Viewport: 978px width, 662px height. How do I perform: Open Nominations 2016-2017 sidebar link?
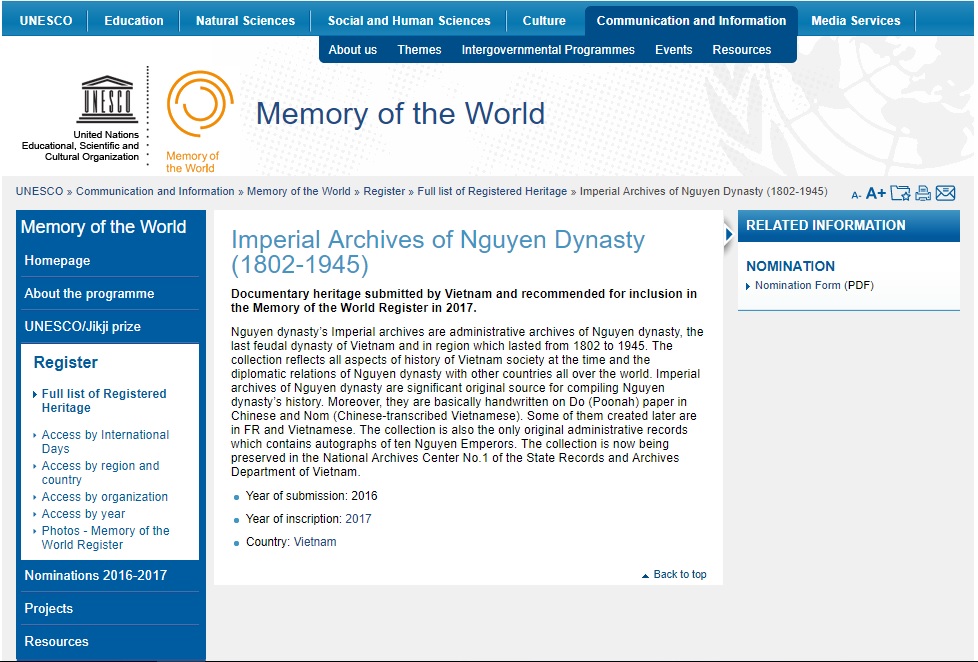95,576
